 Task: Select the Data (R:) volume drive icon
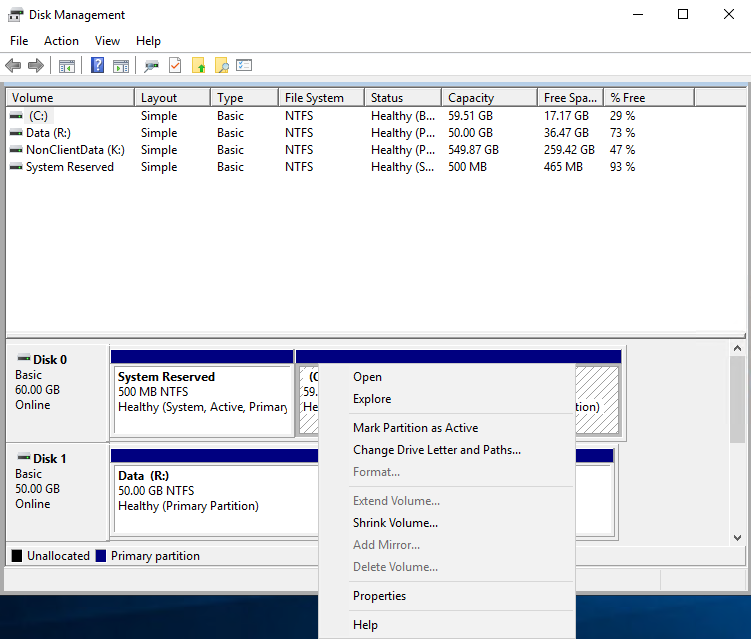tap(16, 133)
